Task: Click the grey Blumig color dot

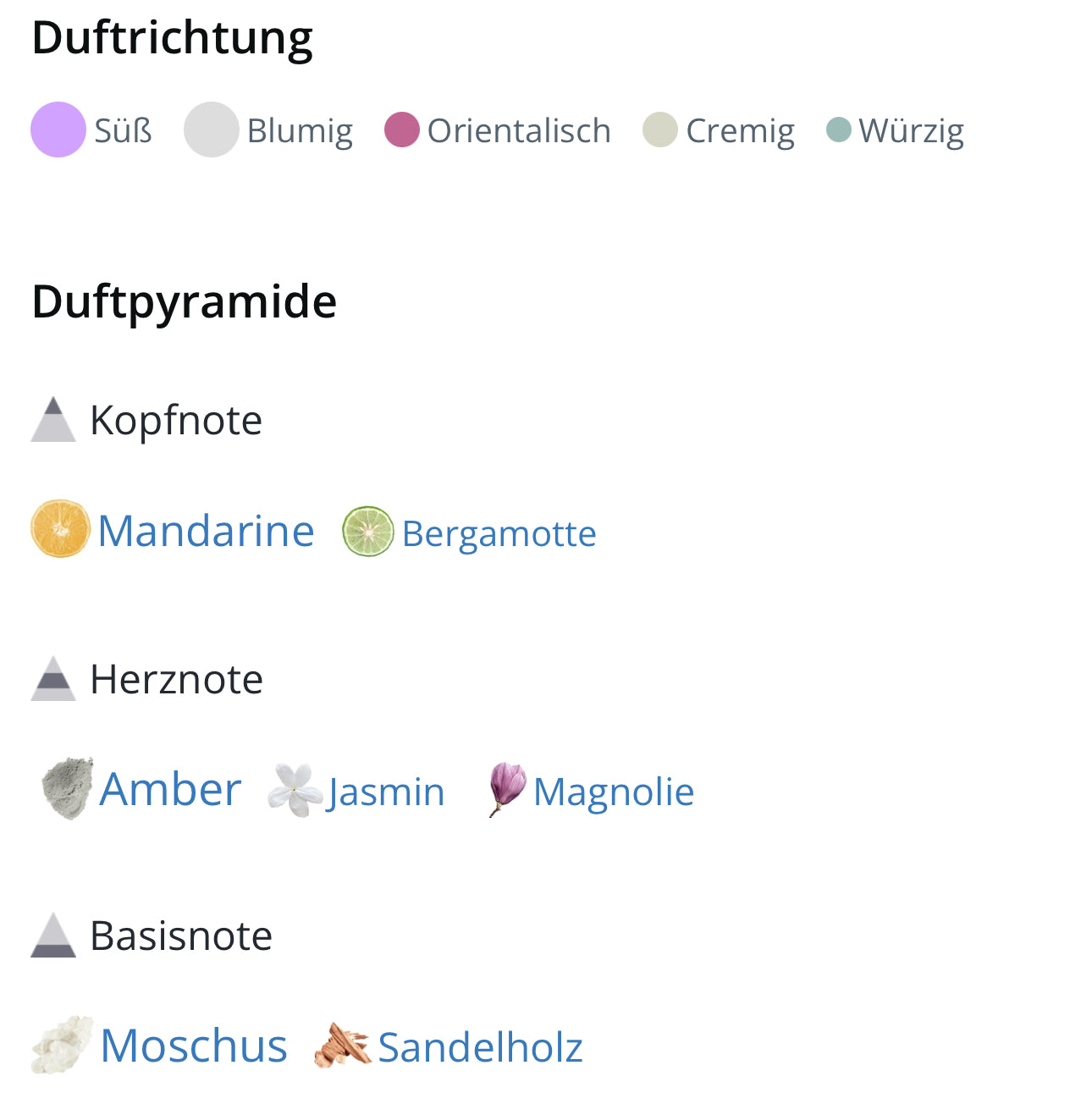Action: 211,130
